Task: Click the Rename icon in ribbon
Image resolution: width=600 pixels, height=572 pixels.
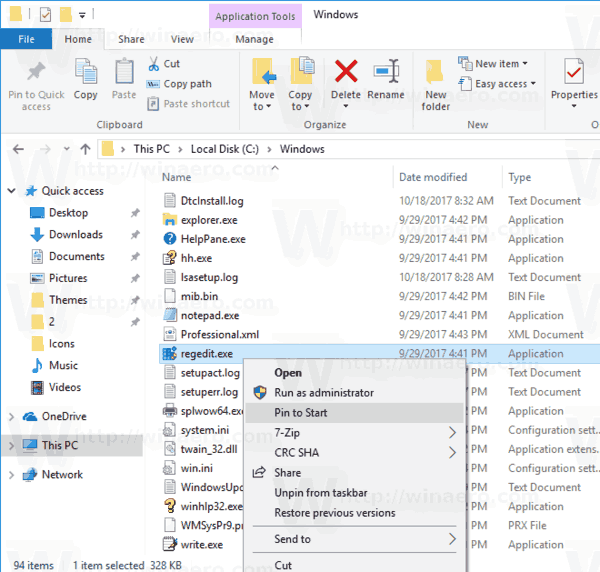Action: 386,73
